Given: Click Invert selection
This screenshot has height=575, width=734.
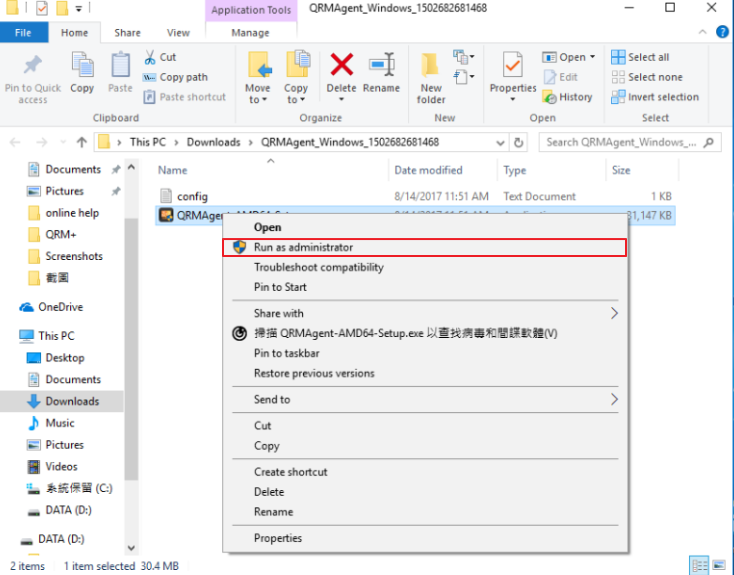Looking at the screenshot, I should coord(655,97).
